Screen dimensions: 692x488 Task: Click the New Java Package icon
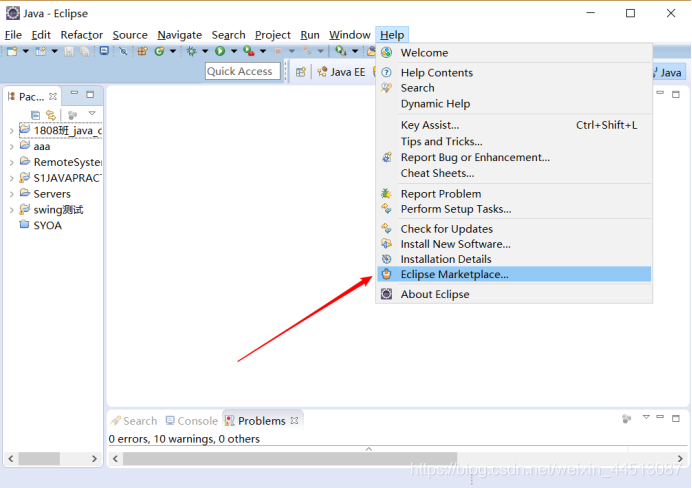(142, 51)
